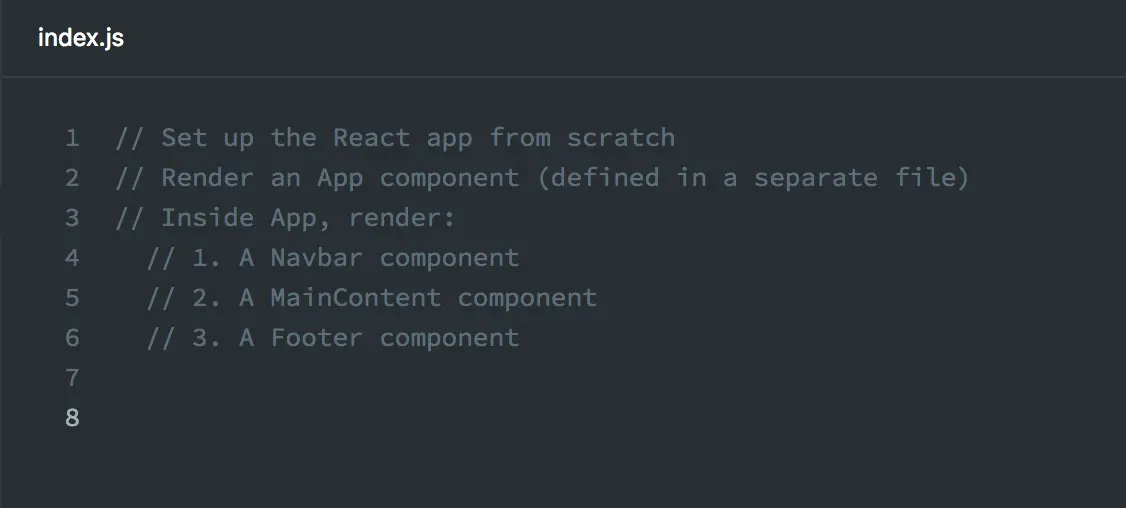This screenshot has width=1126, height=508.
Task: Click "component" on the Footer line
Action: pos(449,338)
